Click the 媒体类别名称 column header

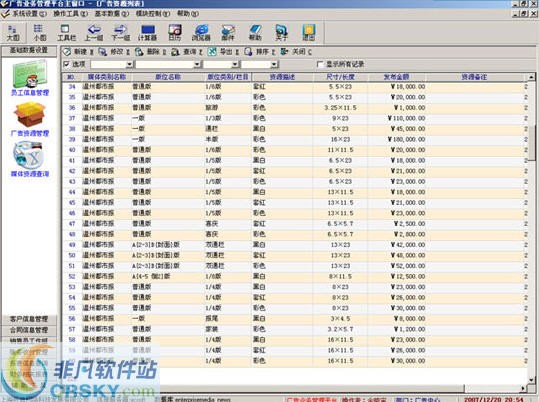coord(106,77)
